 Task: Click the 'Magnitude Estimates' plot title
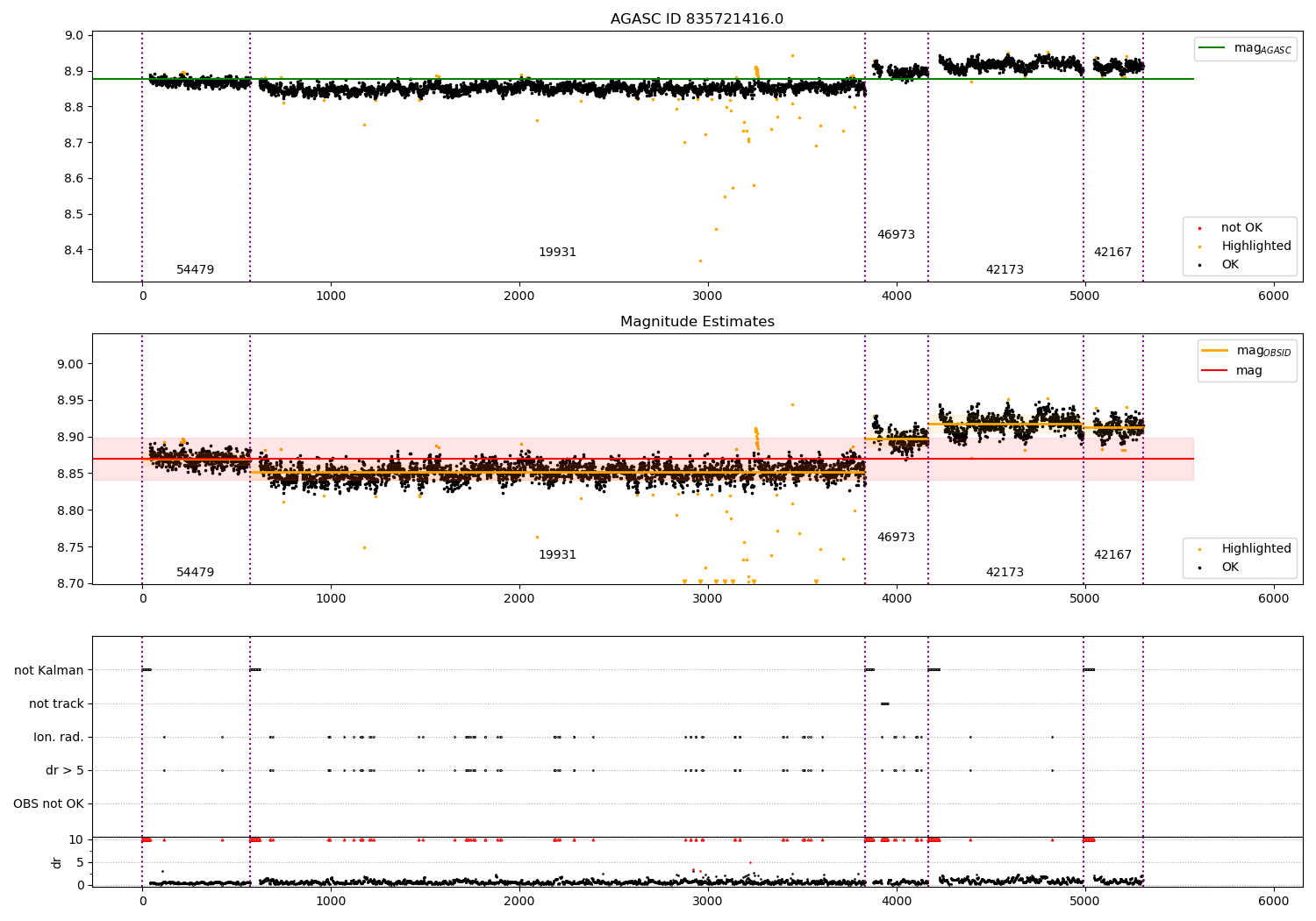pos(697,322)
